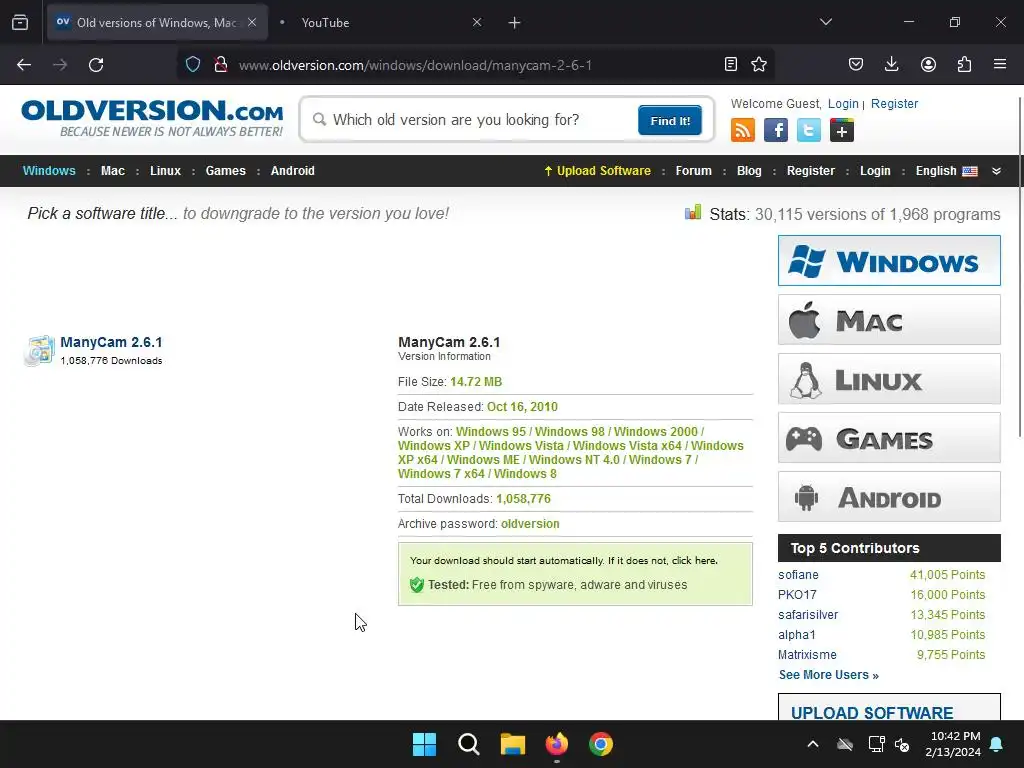Click the Games platform banner
The image size is (1024, 768).
pyautogui.click(x=889, y=438)
